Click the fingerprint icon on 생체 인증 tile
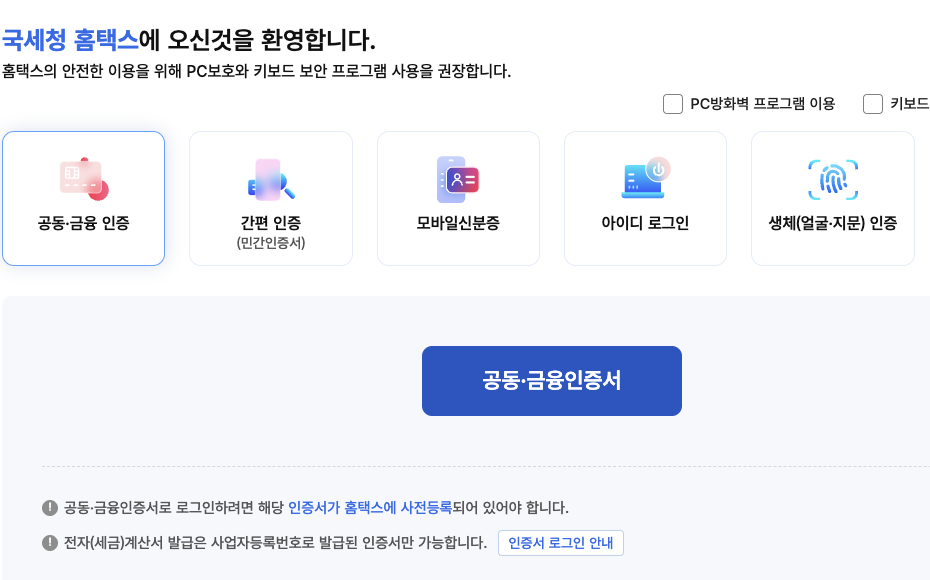The height and width of the screenshot is (580, 930). pyautogui.click(x=832, y=178)
